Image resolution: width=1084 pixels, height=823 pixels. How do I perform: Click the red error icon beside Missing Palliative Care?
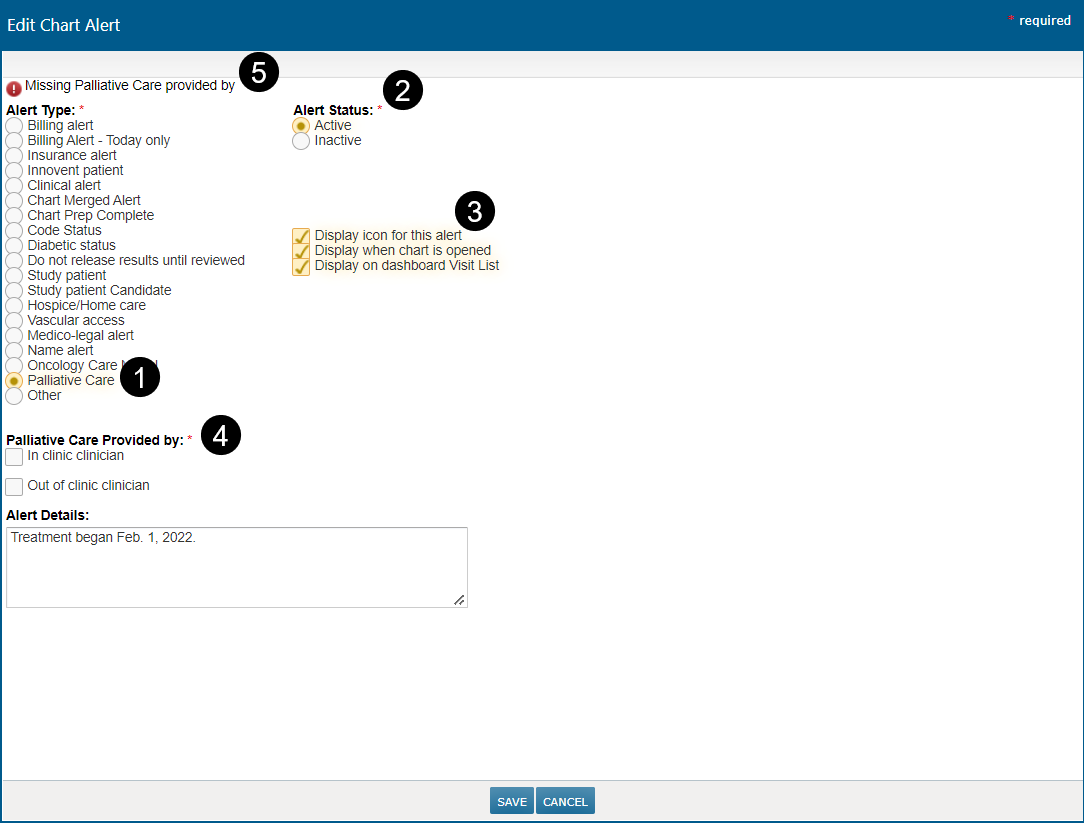(x=13, y=88)
